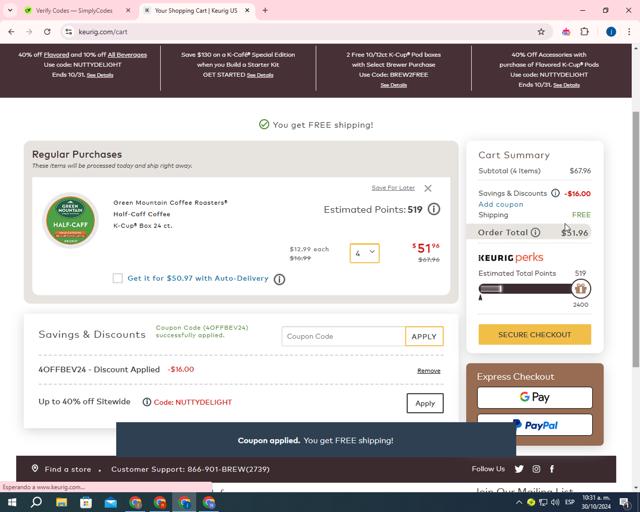The image size is (640, 512).
Task: Switch to Verify Codes SimplyCodes tab
Action: click(x=75, y=11)
